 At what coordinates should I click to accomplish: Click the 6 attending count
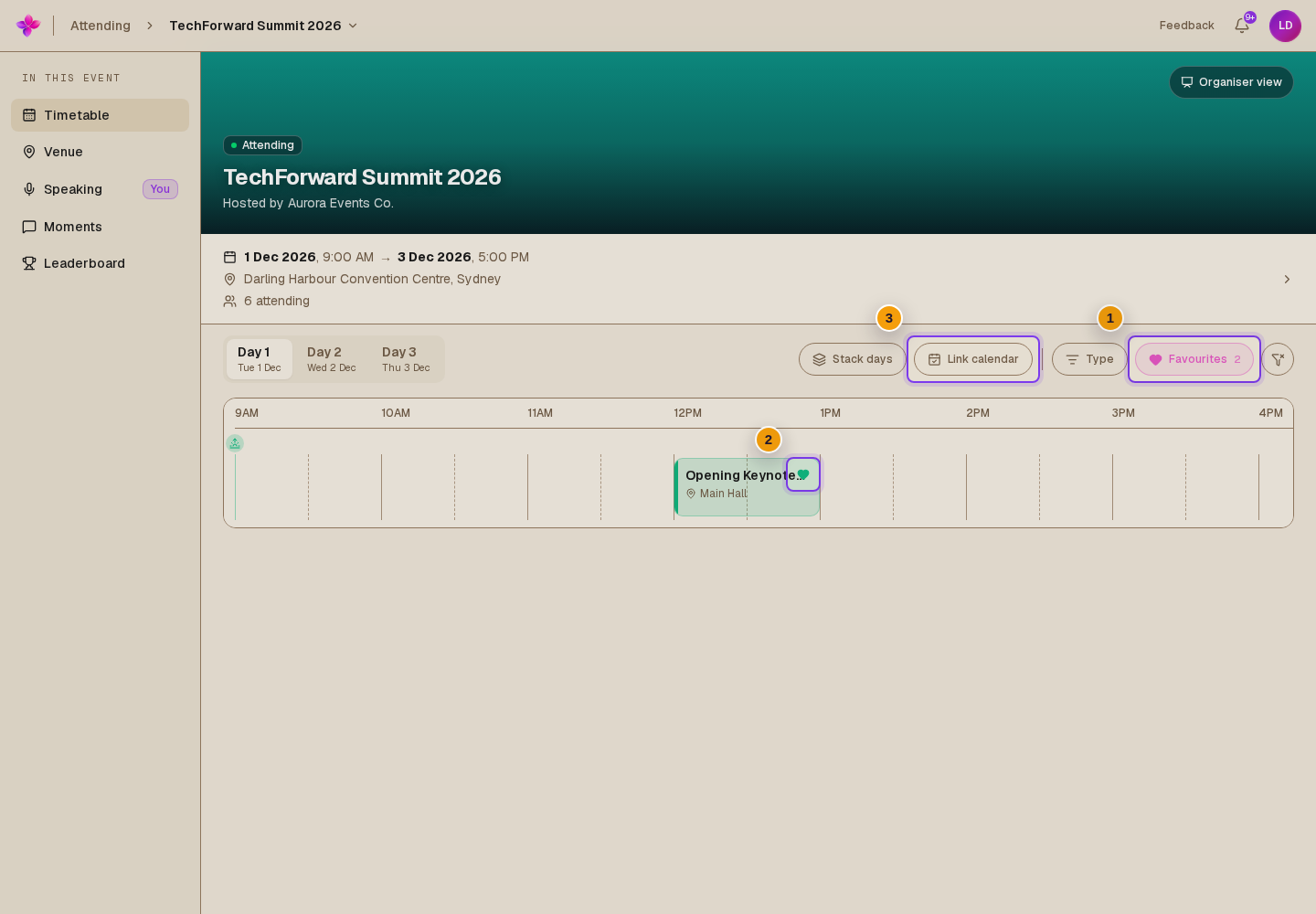click(x=277, y=301)
